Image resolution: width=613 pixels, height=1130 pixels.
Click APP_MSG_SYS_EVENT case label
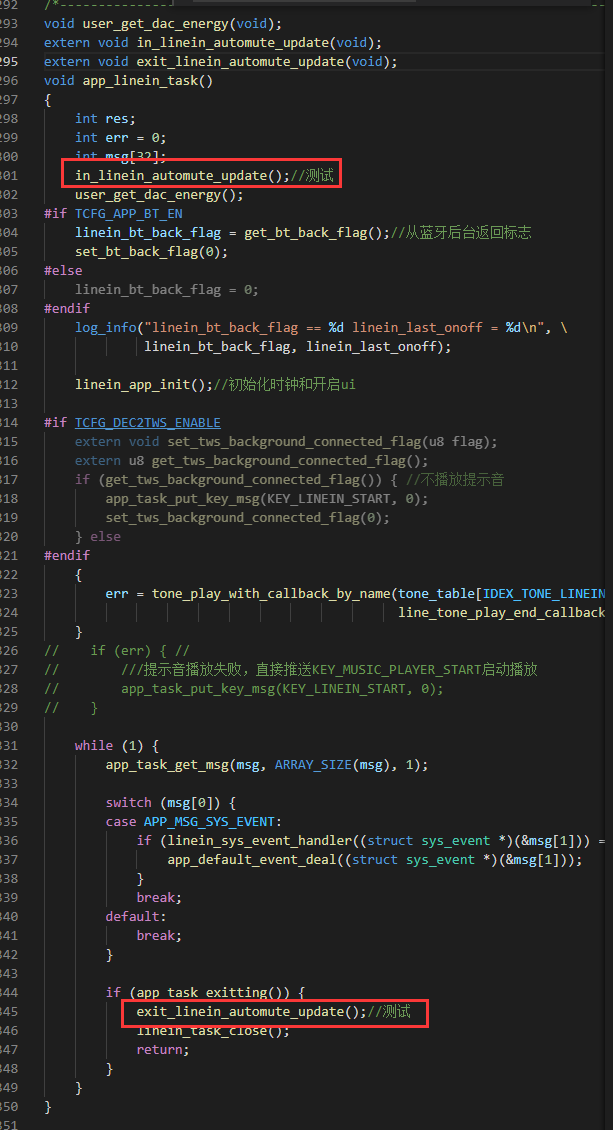209,821
